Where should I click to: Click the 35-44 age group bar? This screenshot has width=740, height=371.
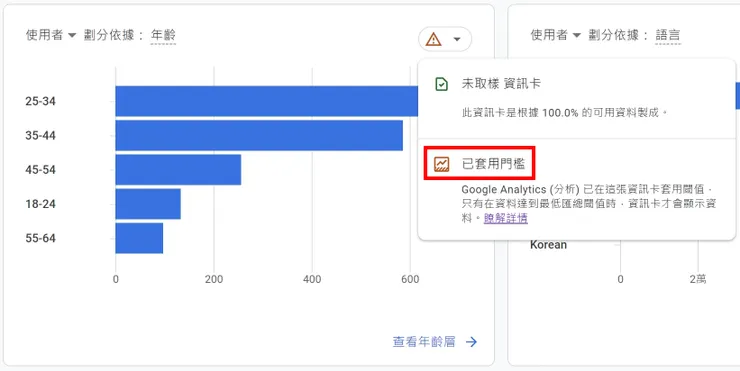259,135
